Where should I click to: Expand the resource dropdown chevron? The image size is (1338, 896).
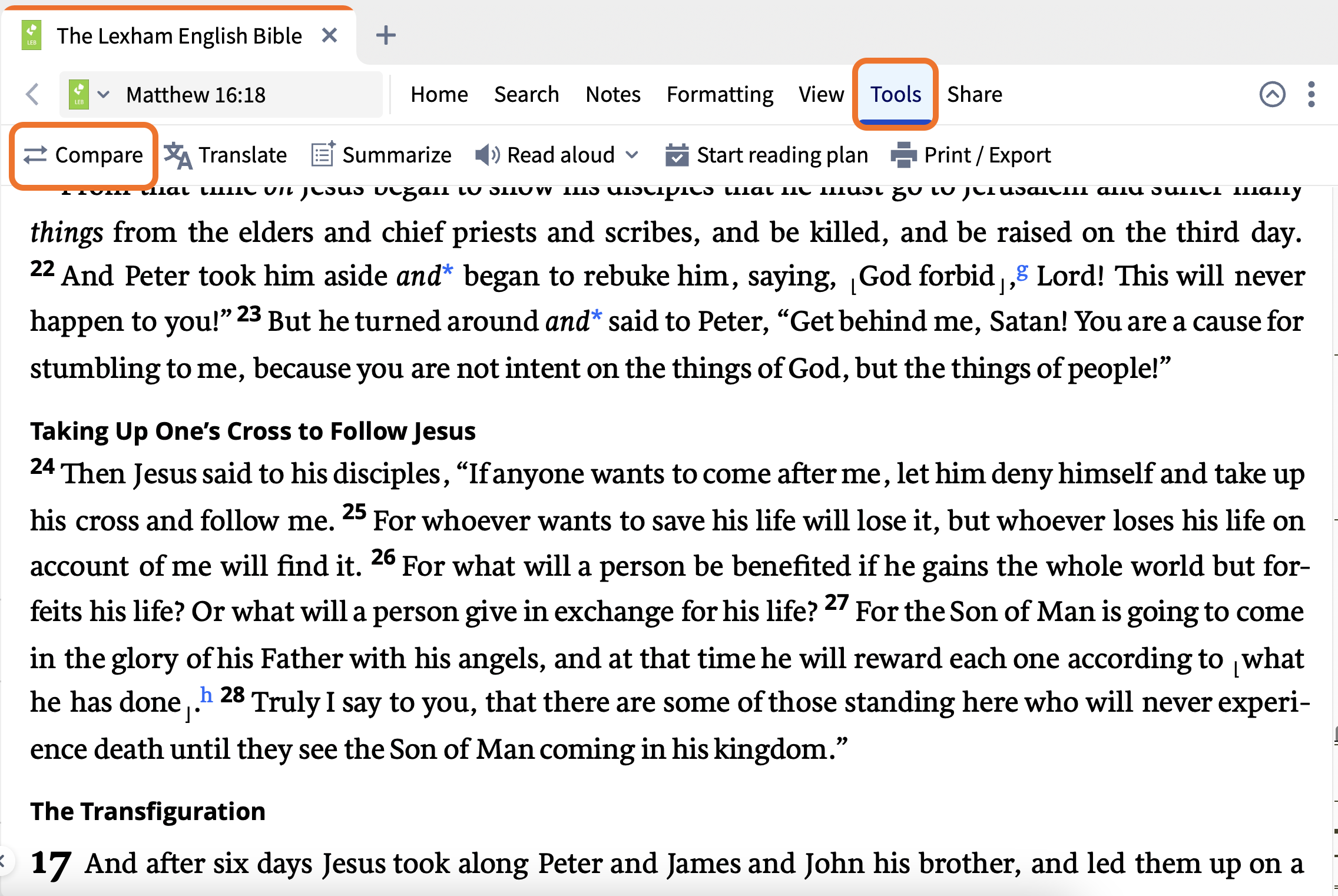pyautogui.click(x=104, y=94)
